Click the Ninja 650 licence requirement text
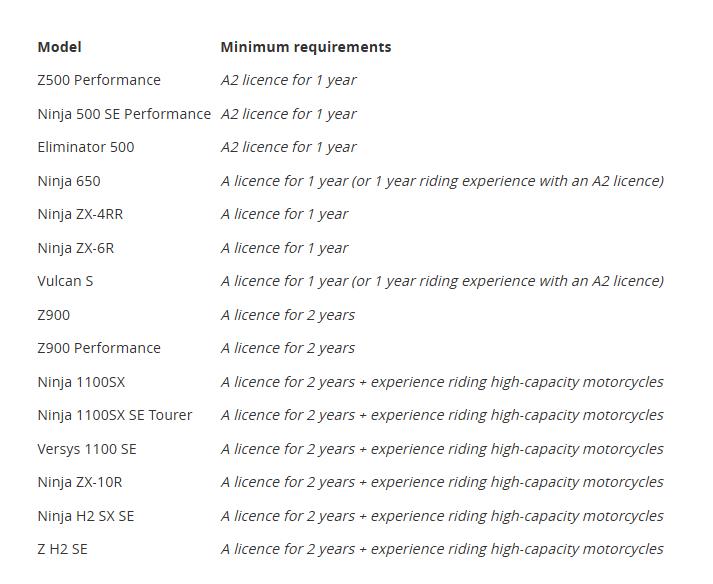This screenshot has height=584, width=713. (x=442, y=181)
